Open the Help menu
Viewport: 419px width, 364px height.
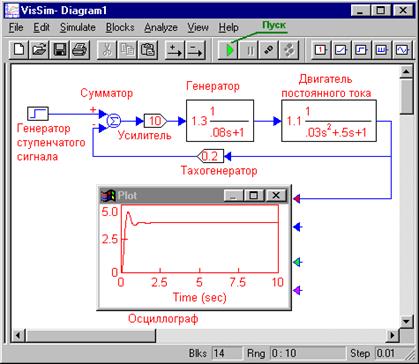click(x=229, y=27)
